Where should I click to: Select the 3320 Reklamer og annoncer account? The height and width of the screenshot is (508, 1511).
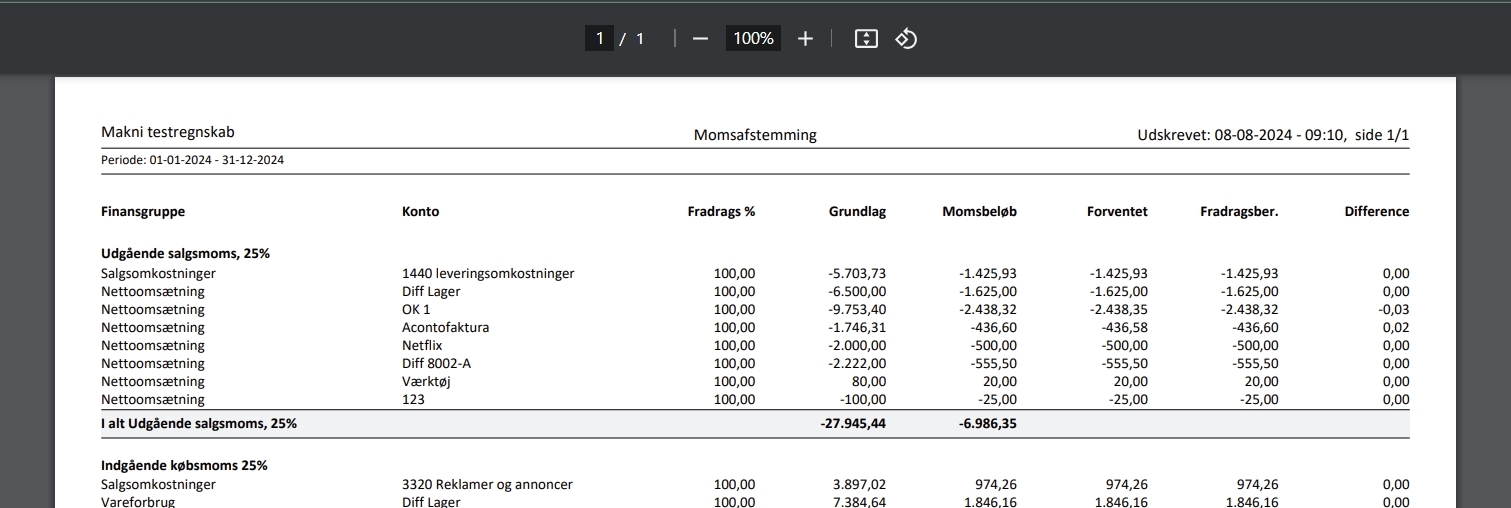click(487, 485)
